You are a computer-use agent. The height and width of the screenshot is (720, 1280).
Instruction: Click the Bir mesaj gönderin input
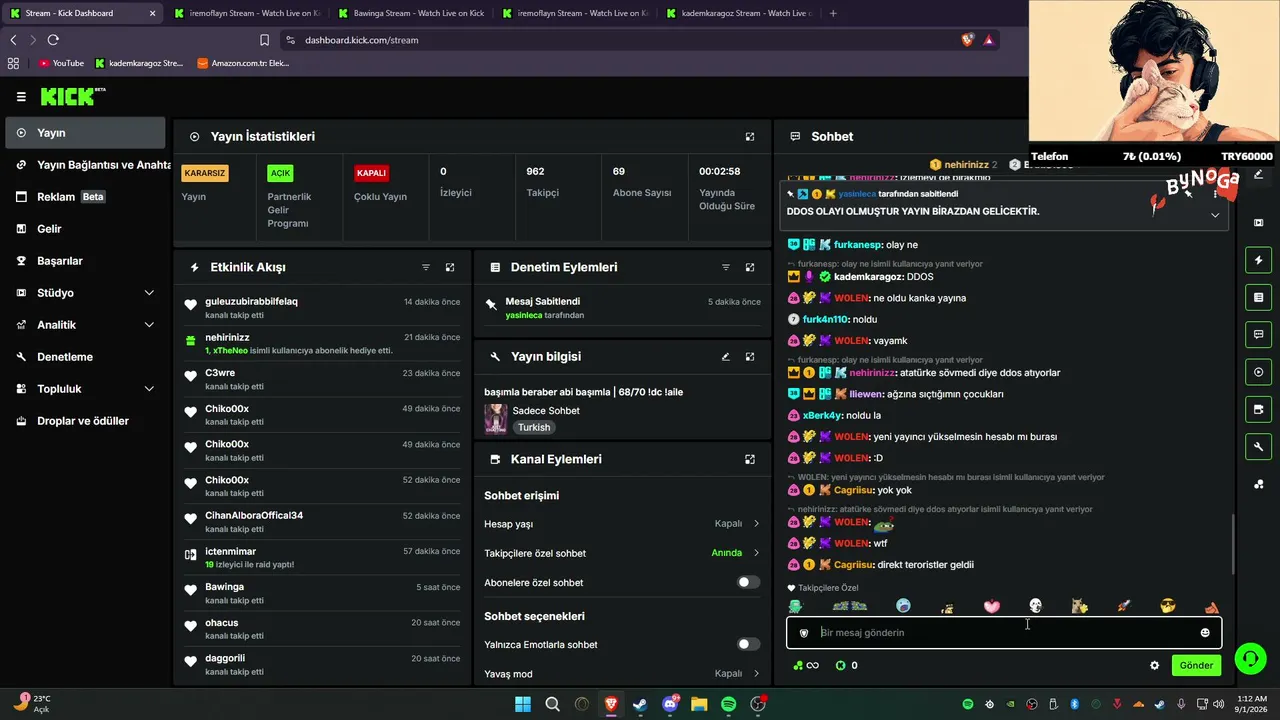click(1005, 632)
